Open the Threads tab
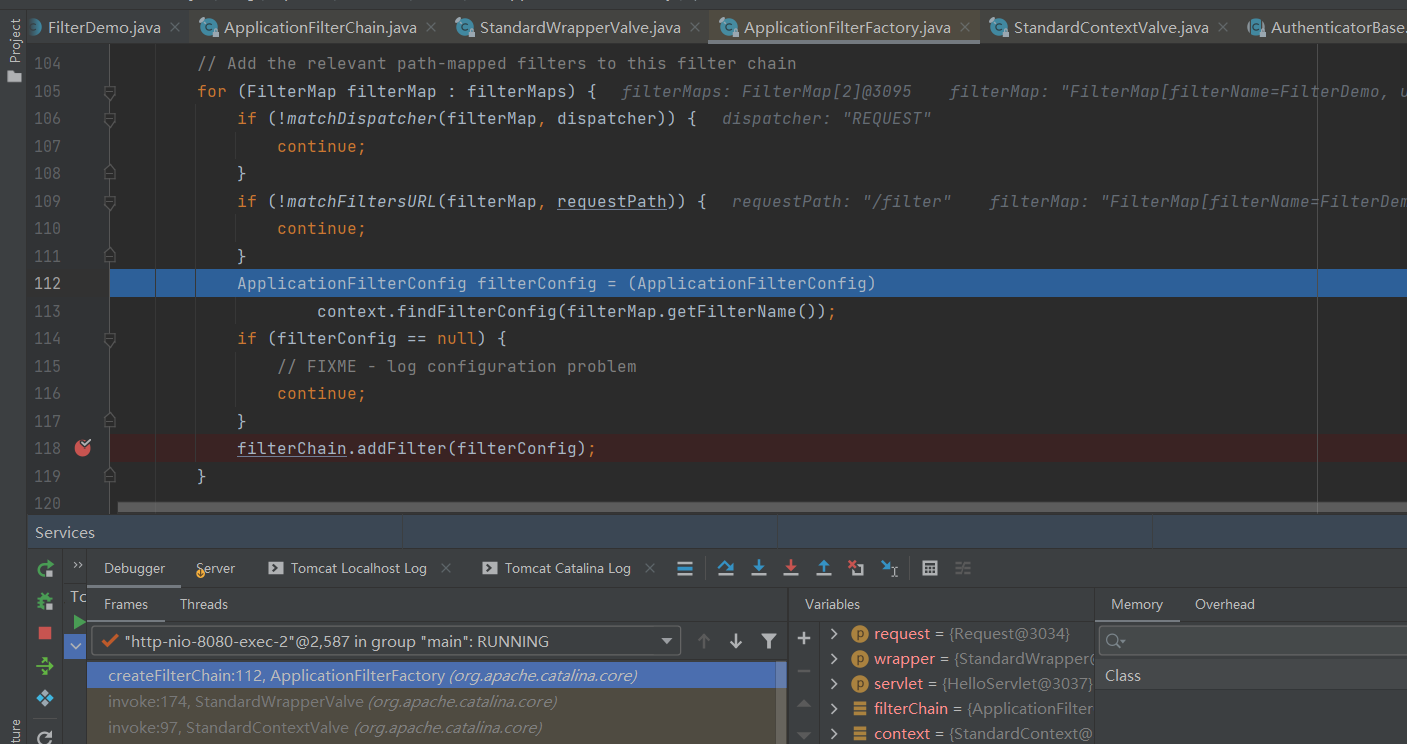 [x=204, y=604]
